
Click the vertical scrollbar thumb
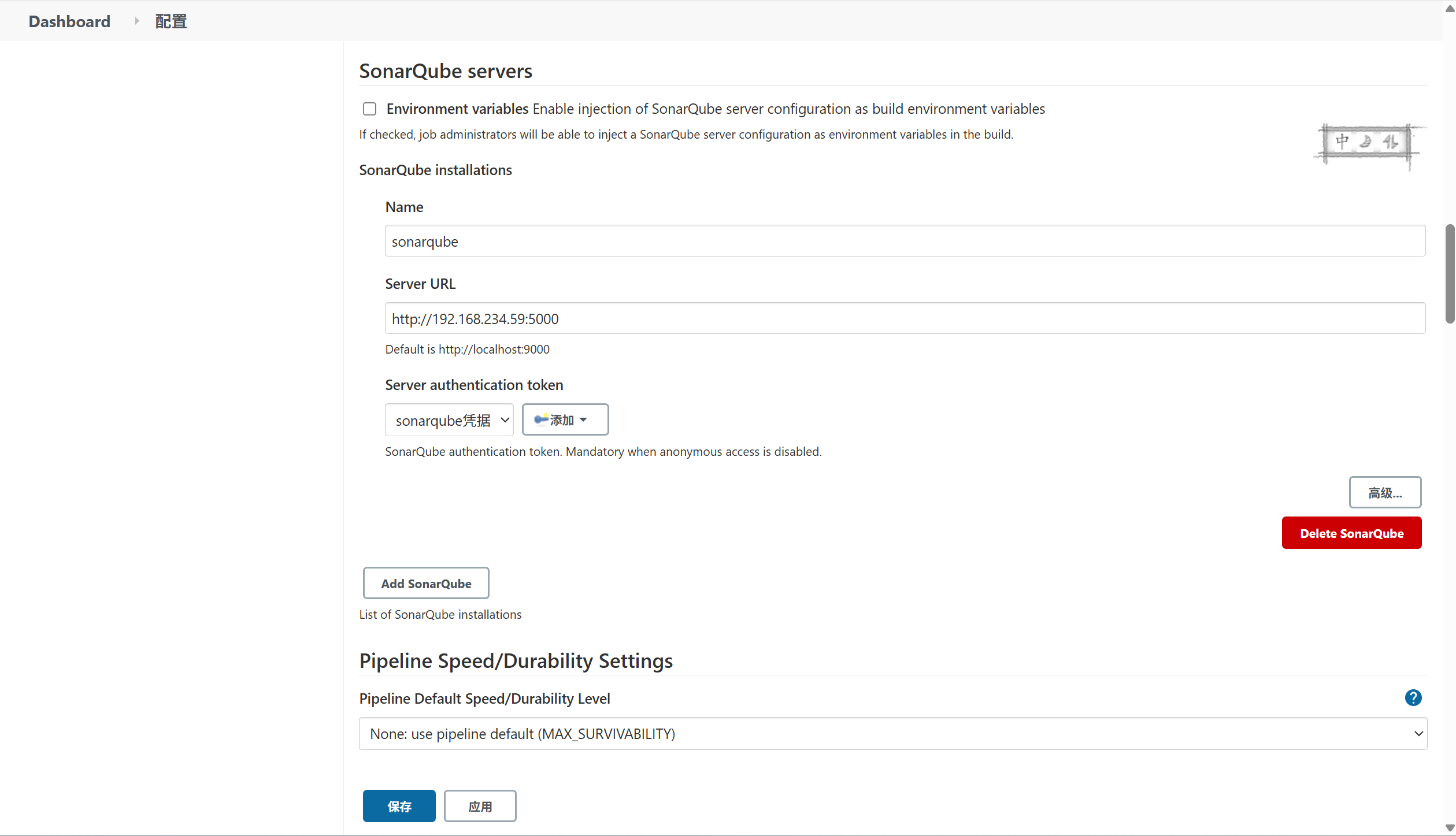[1450, 274]
